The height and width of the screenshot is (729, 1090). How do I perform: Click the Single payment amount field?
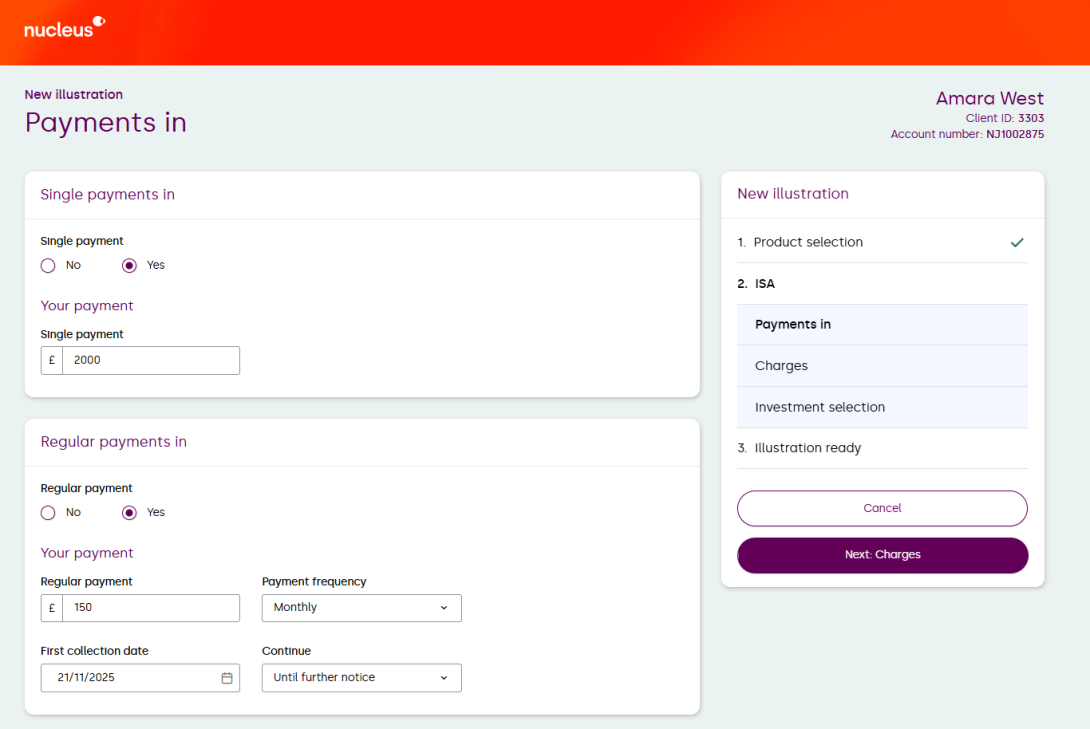tap(150, 360)
